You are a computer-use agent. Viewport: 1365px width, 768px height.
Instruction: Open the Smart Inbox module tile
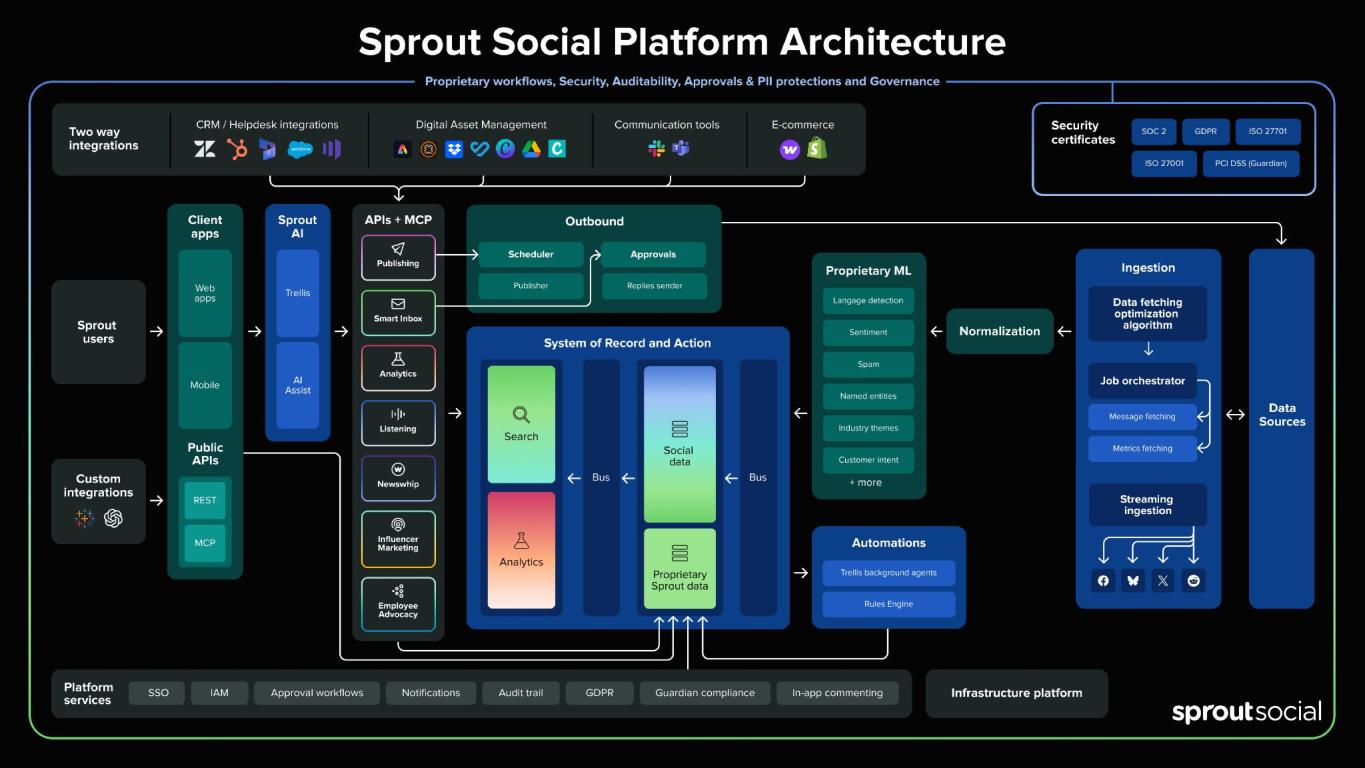point(398,311)
